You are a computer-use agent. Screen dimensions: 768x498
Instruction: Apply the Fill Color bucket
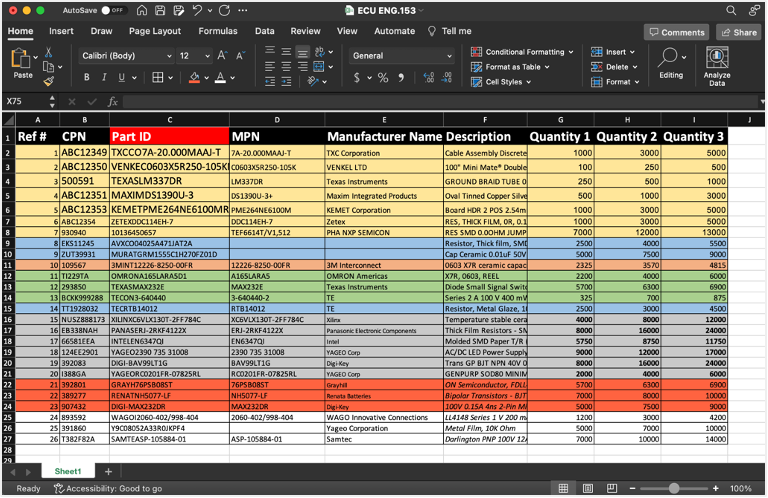[194, 77]
